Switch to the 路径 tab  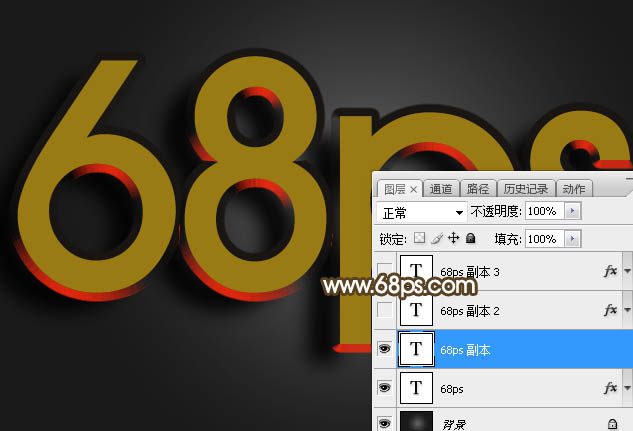click(478, 189)
